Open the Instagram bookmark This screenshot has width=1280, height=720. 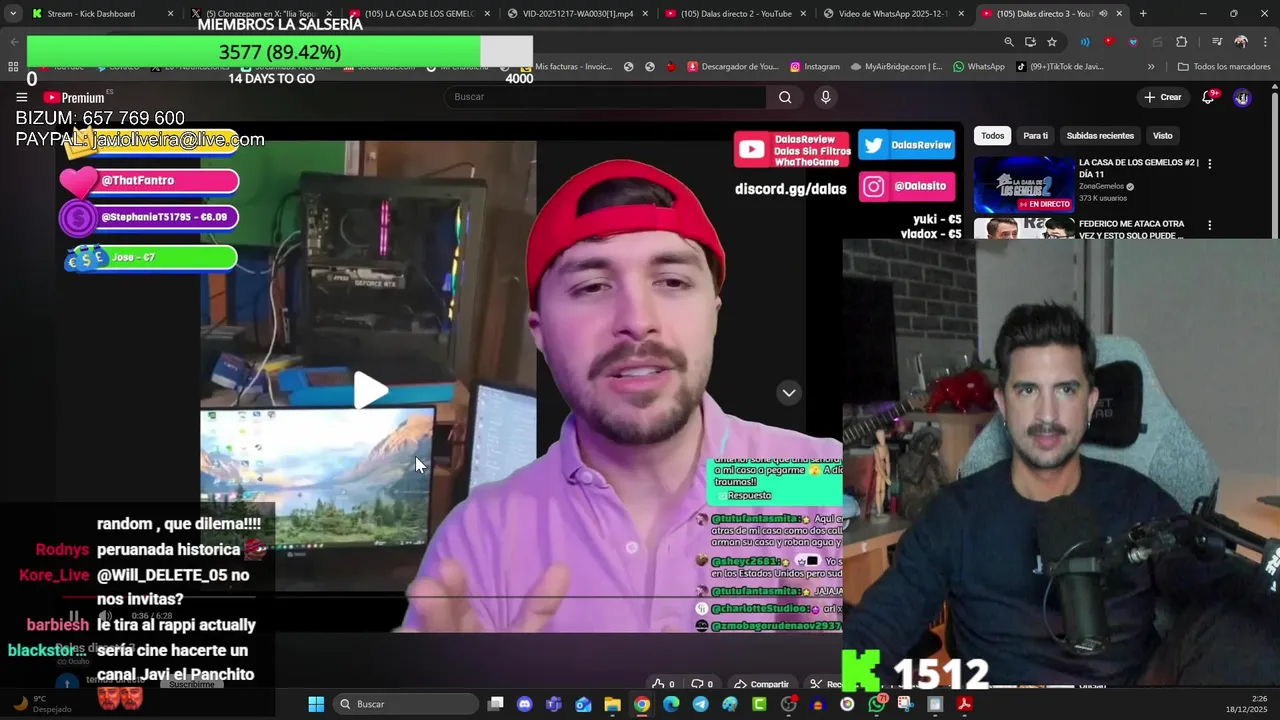(814, 67)
